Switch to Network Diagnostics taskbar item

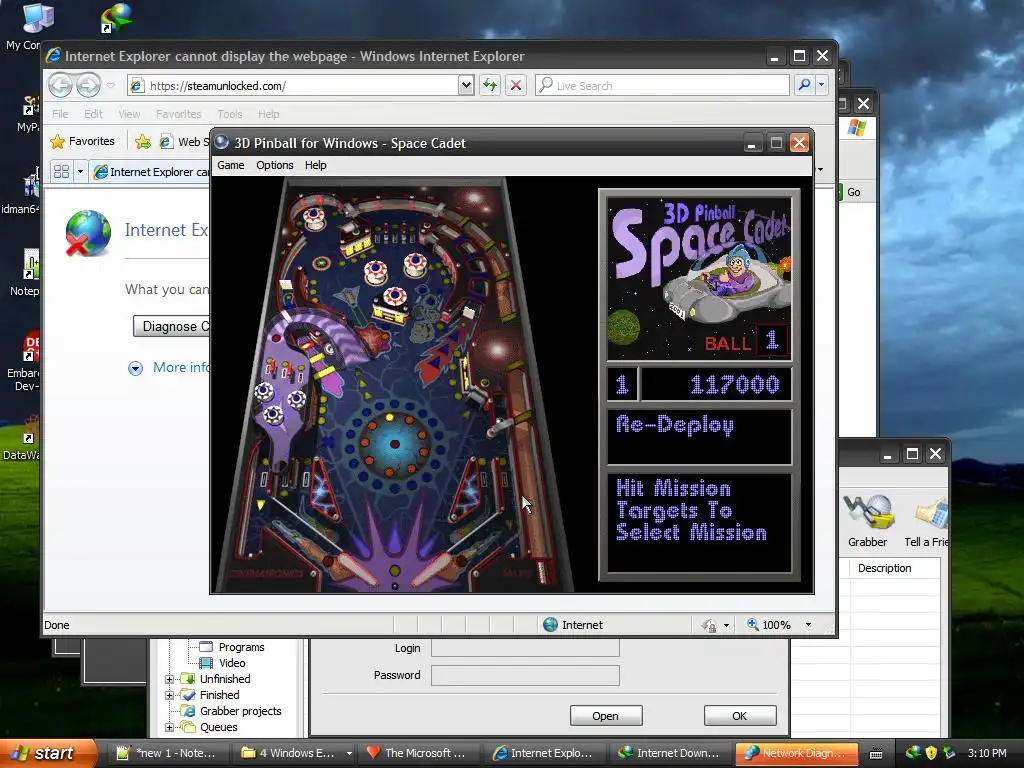pos(796,753)
